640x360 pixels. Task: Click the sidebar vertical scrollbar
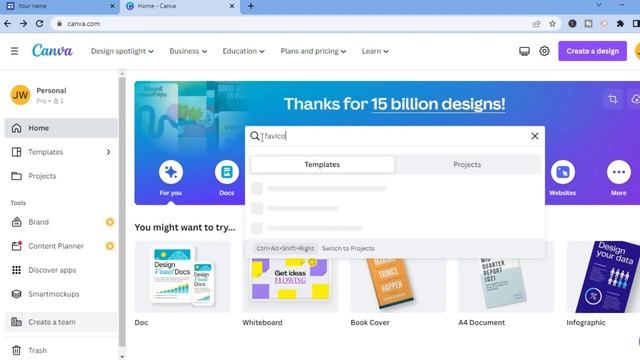pos(122,212)
